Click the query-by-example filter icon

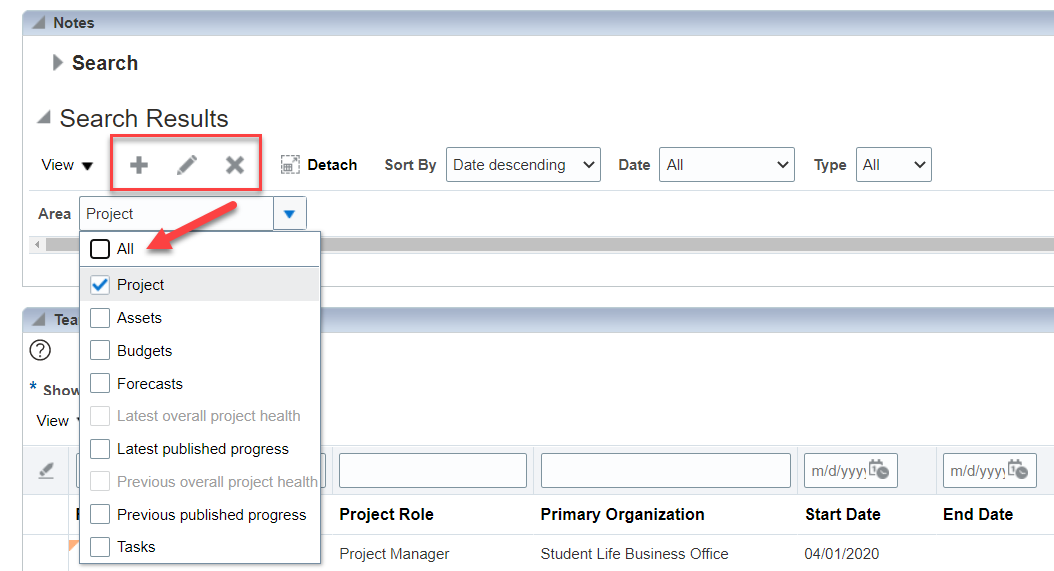pos(46,470)
